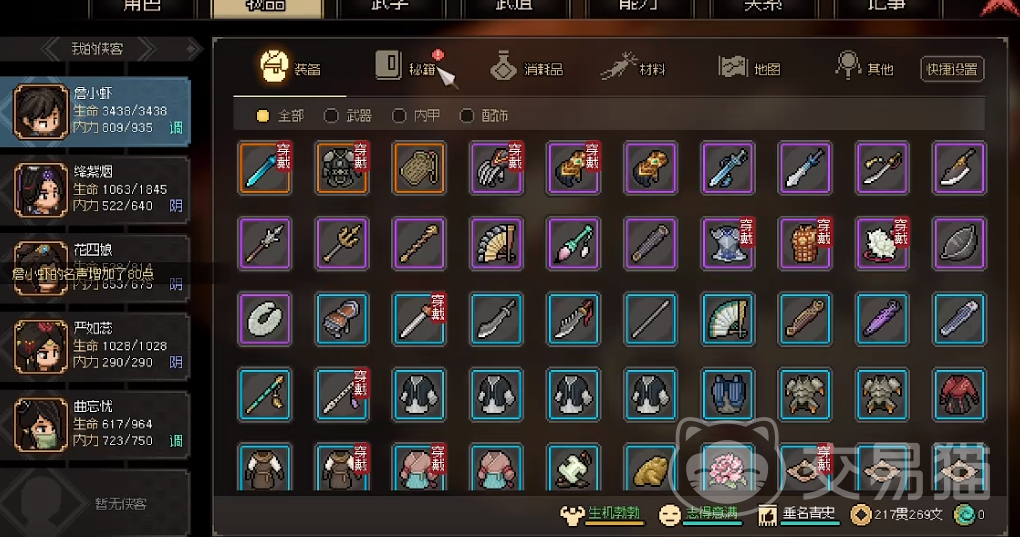Screen dimensions: 1020x537
Task: Click the 生机勃勃 status bar indicator
Action: click(x=603, y=514)
